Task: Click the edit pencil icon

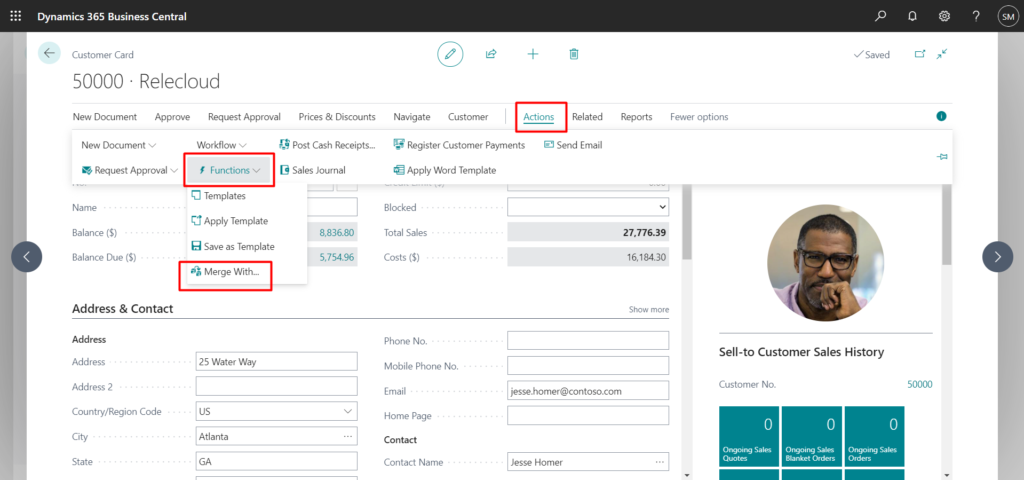Action: coord(450,54)
